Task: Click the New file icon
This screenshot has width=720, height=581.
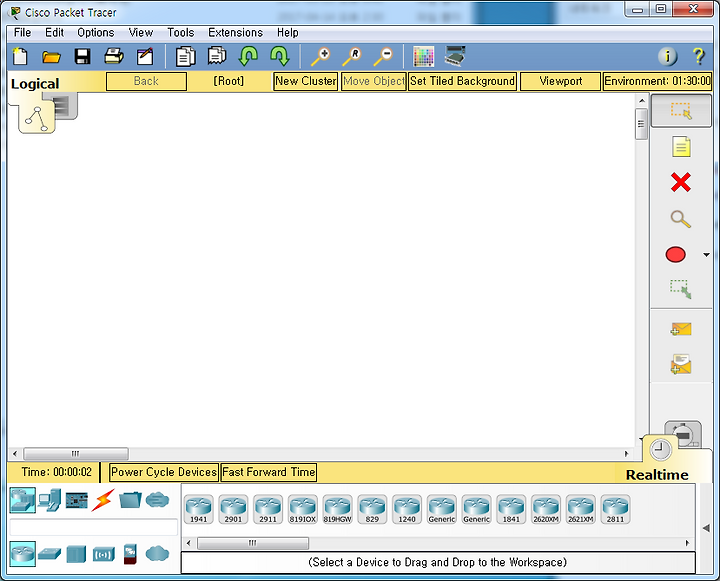Action: (20, 56)
